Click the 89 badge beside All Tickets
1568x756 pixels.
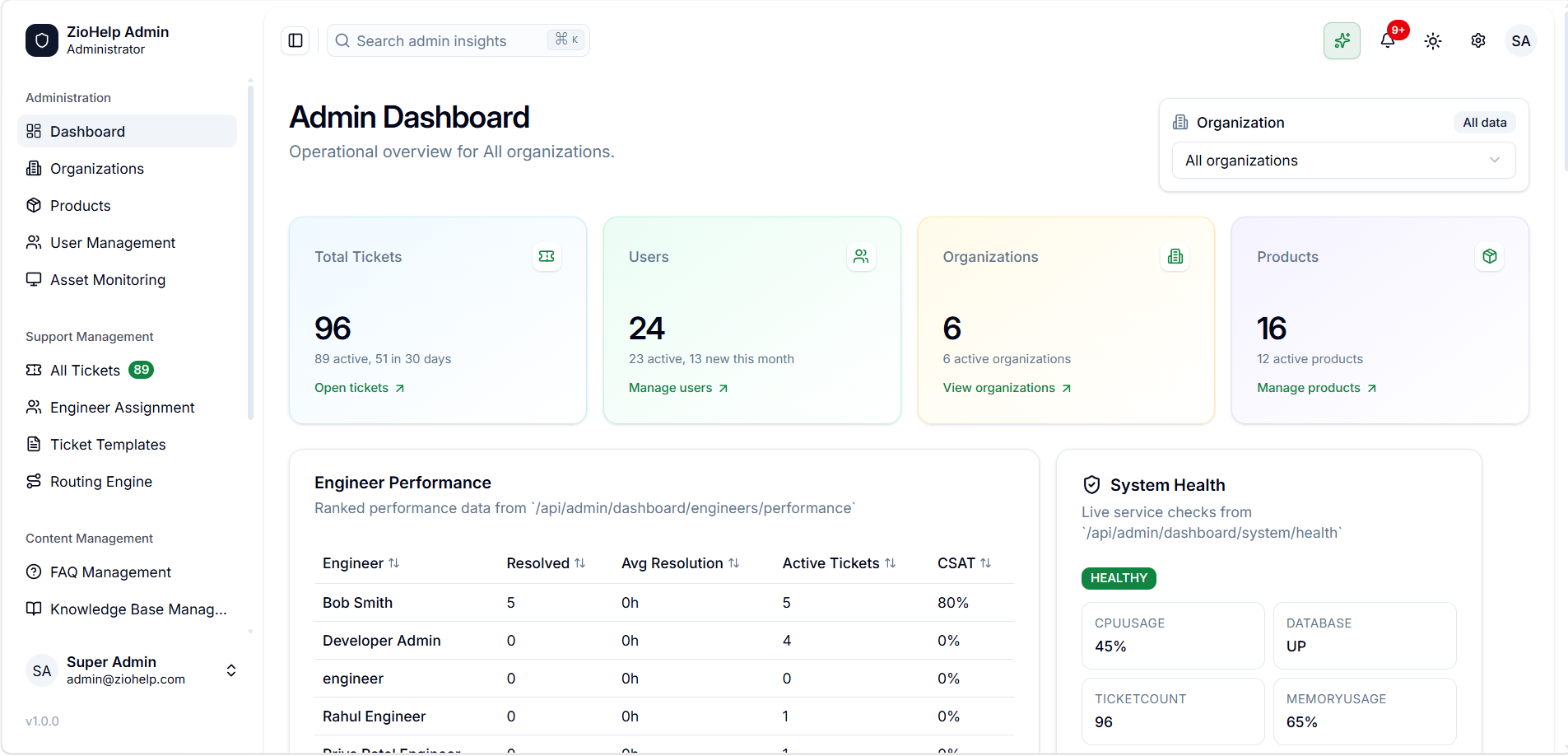coord(142,370)
